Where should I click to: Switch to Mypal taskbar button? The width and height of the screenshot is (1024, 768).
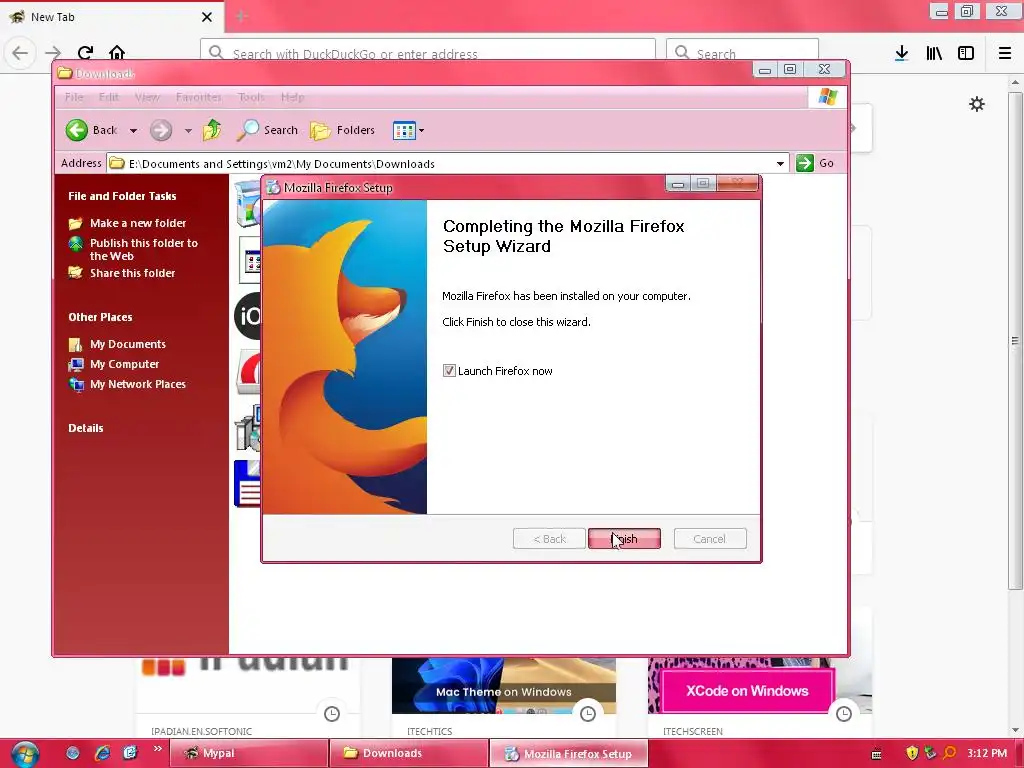[248, 753]
